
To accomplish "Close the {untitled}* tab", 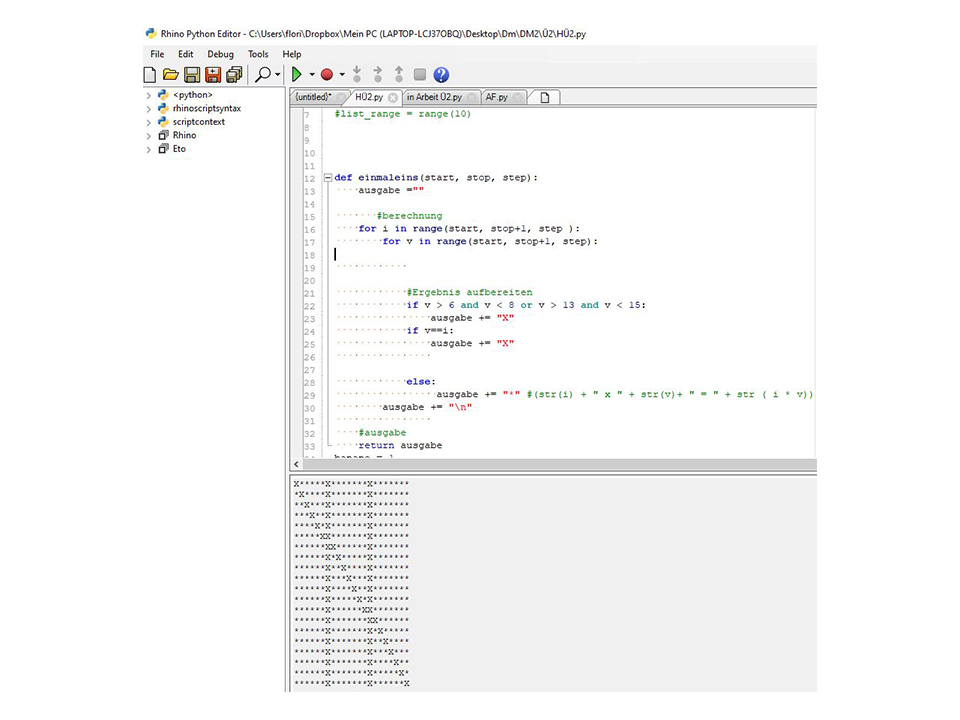I will tap(340, 97).
